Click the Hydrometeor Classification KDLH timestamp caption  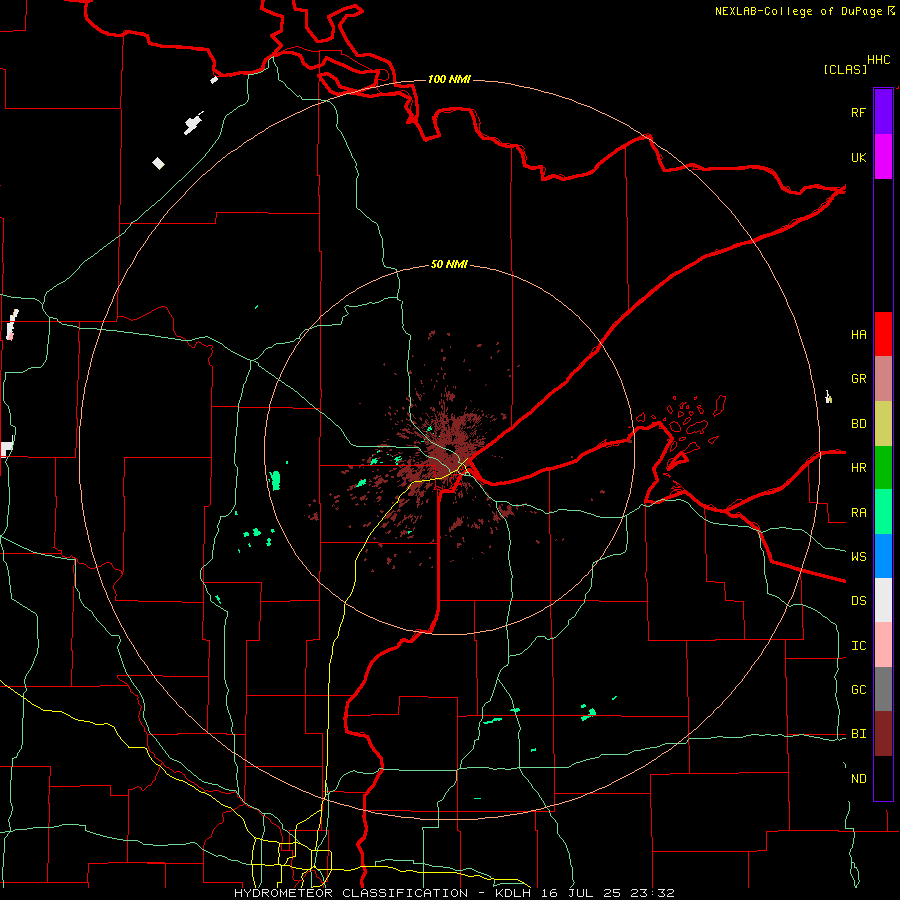454,893
